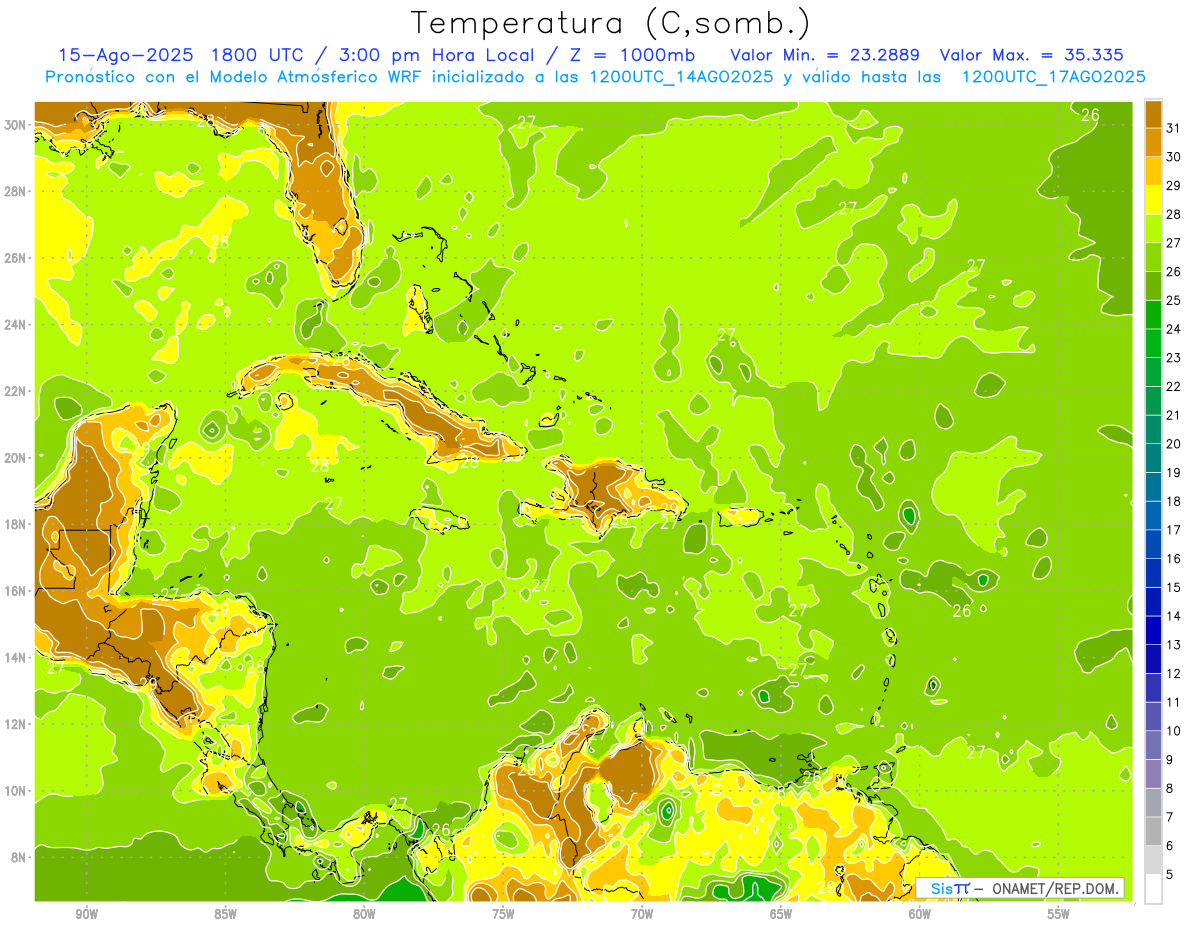
Task: Click the white legend swatch below 5
Action: pyautogui.click(x=1153, y=889)
